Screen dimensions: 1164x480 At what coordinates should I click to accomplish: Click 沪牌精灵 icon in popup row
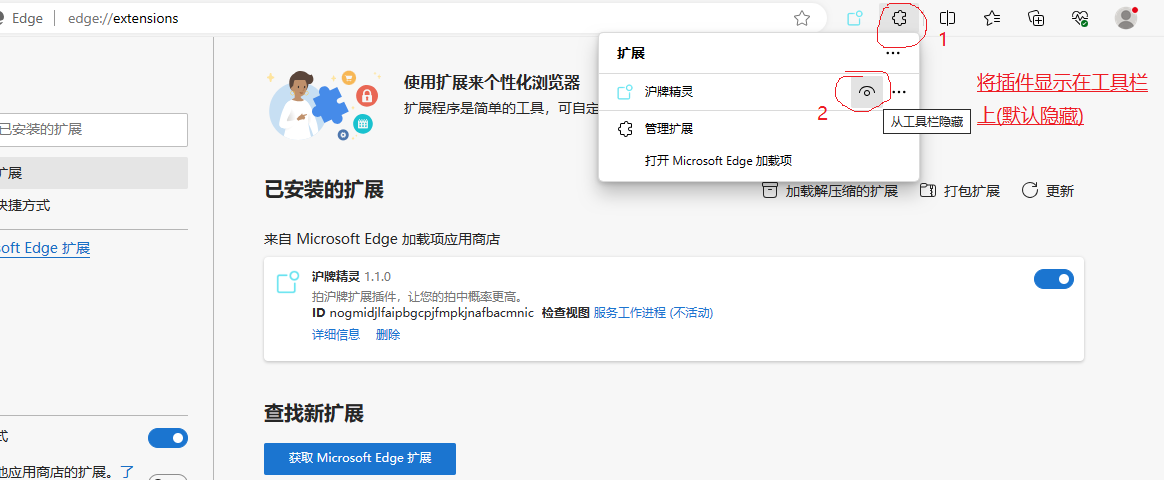(x=625, y=92)
